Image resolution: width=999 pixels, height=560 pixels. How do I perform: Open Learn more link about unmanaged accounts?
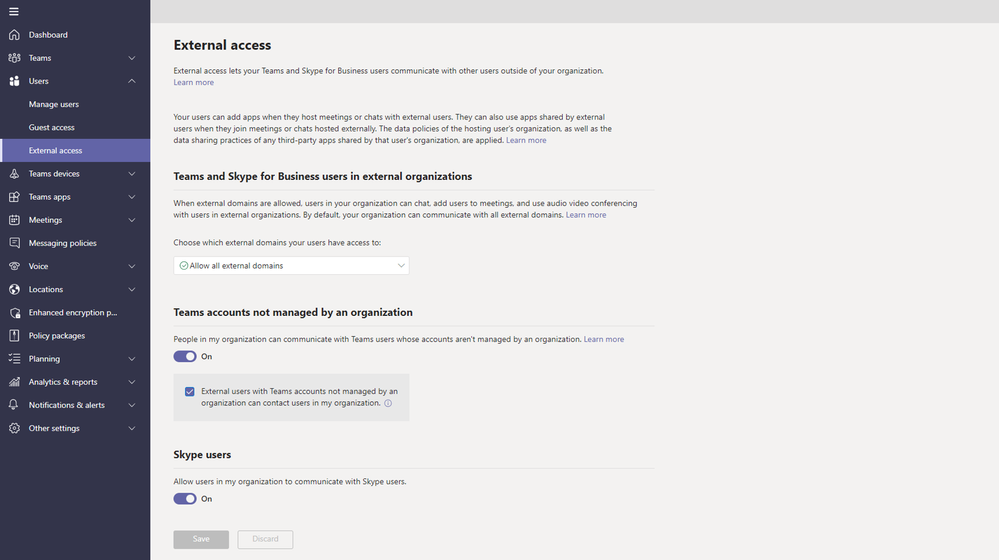pyautogui.click(x=604, y=339)
